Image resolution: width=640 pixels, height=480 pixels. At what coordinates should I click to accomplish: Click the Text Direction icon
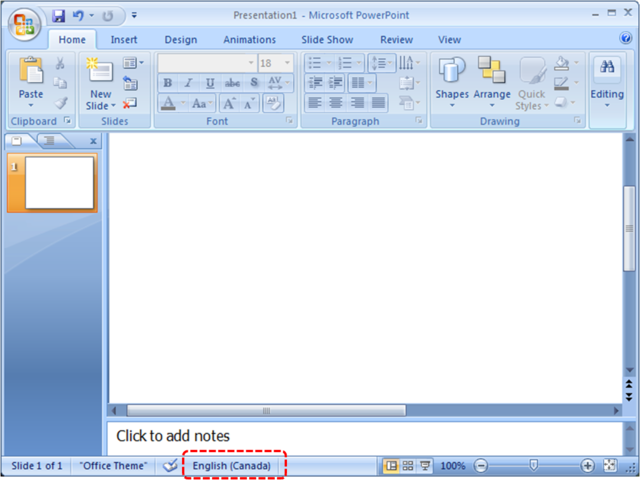tap(409, 63)
